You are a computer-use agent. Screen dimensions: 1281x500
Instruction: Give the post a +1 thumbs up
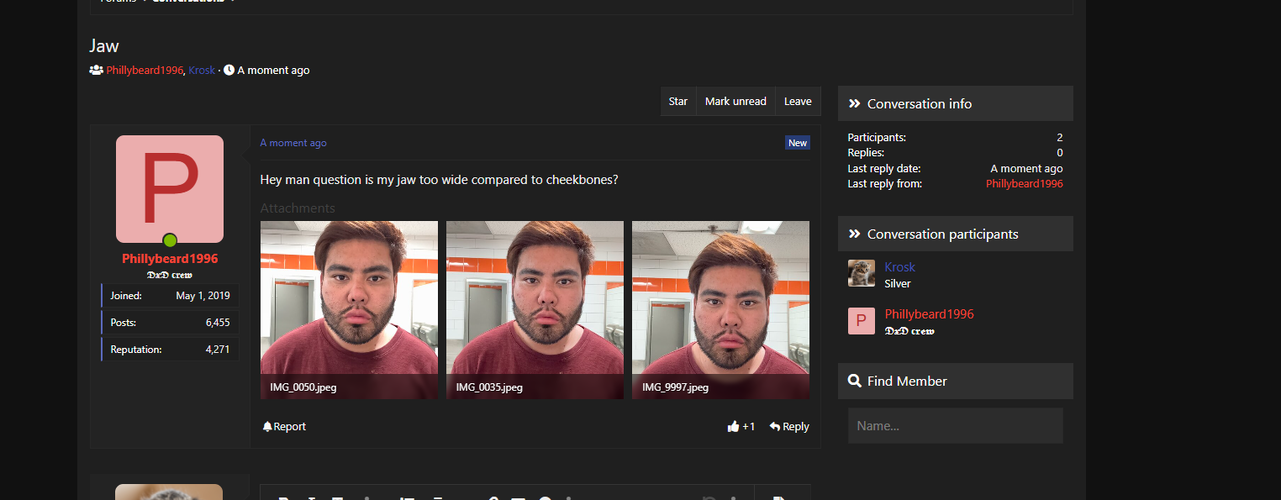[x=742, y=426]
